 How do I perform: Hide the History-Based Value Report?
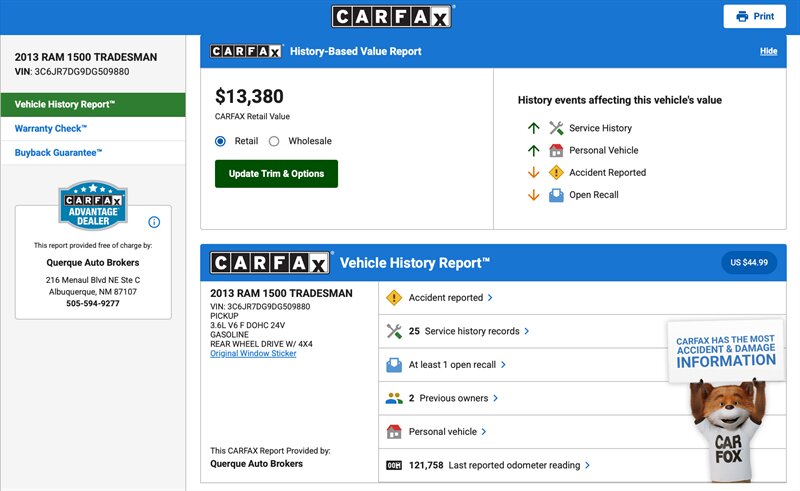click(x=768, y=51)
